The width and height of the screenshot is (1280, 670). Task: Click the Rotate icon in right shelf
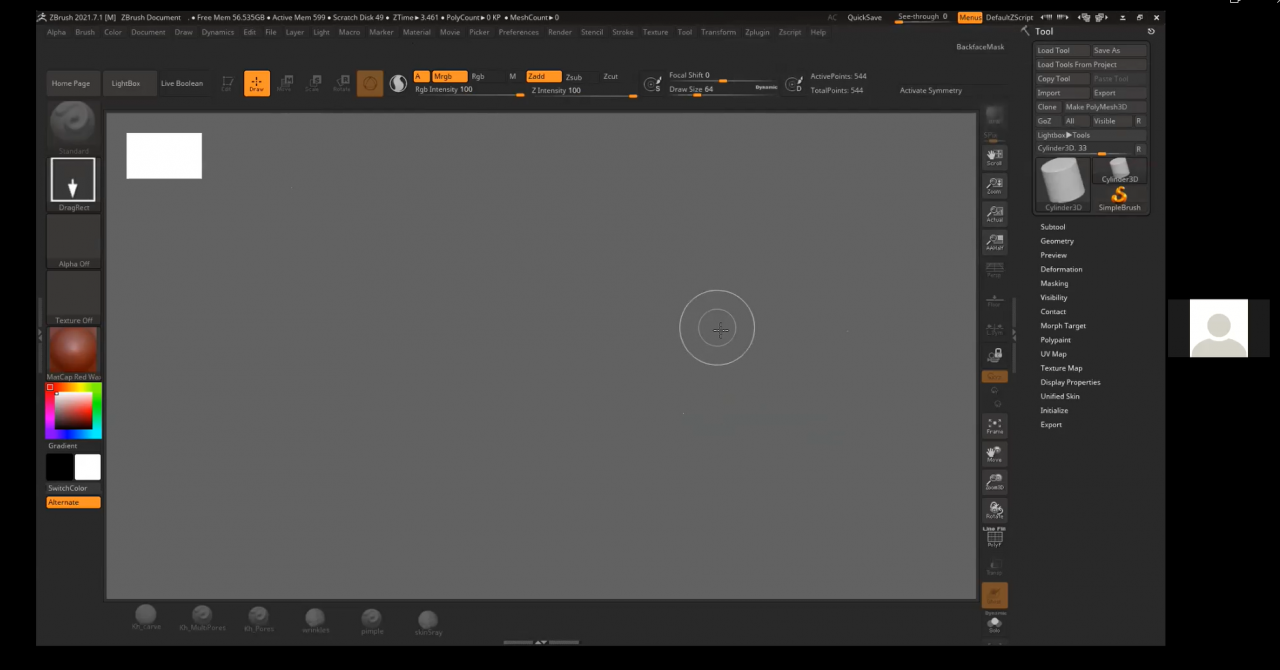click(x=994, y=510)
